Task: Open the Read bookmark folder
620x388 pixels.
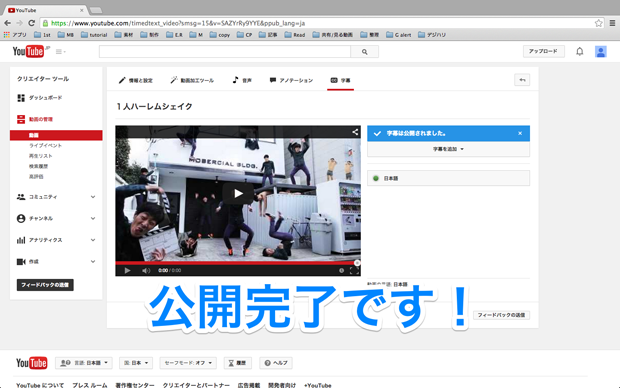Action: [295, 35]
